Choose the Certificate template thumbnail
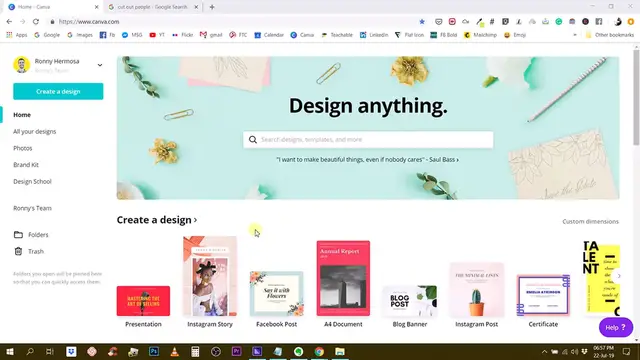 pos(543,296)
